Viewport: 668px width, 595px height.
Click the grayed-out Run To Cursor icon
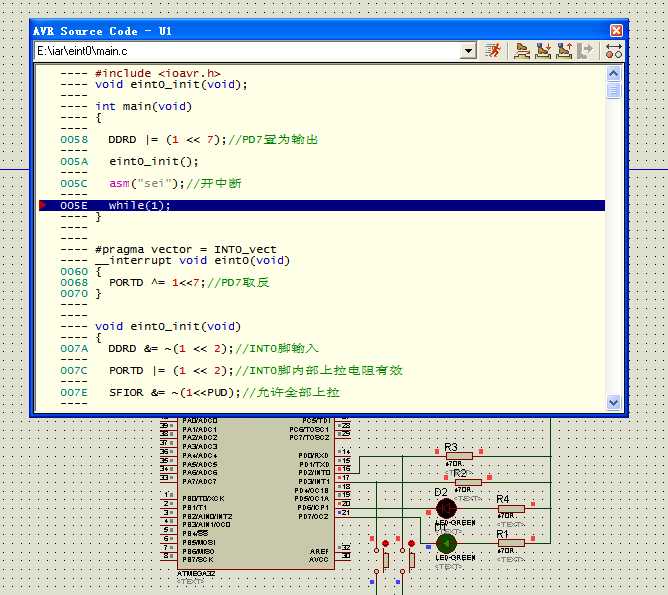click(x=586, y=50)
